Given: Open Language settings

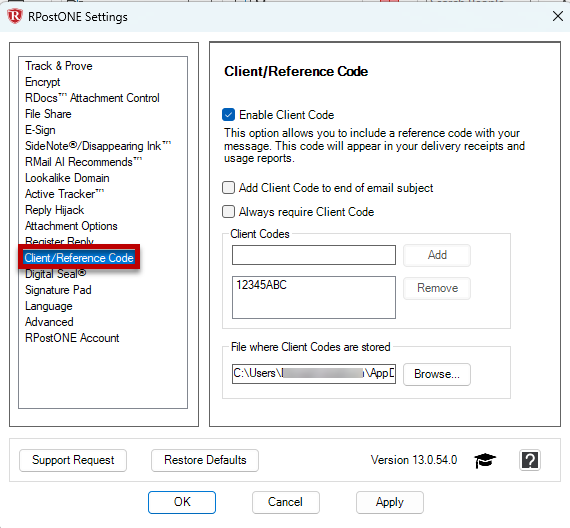Looking at the screenshot, I should pos(49,306).
